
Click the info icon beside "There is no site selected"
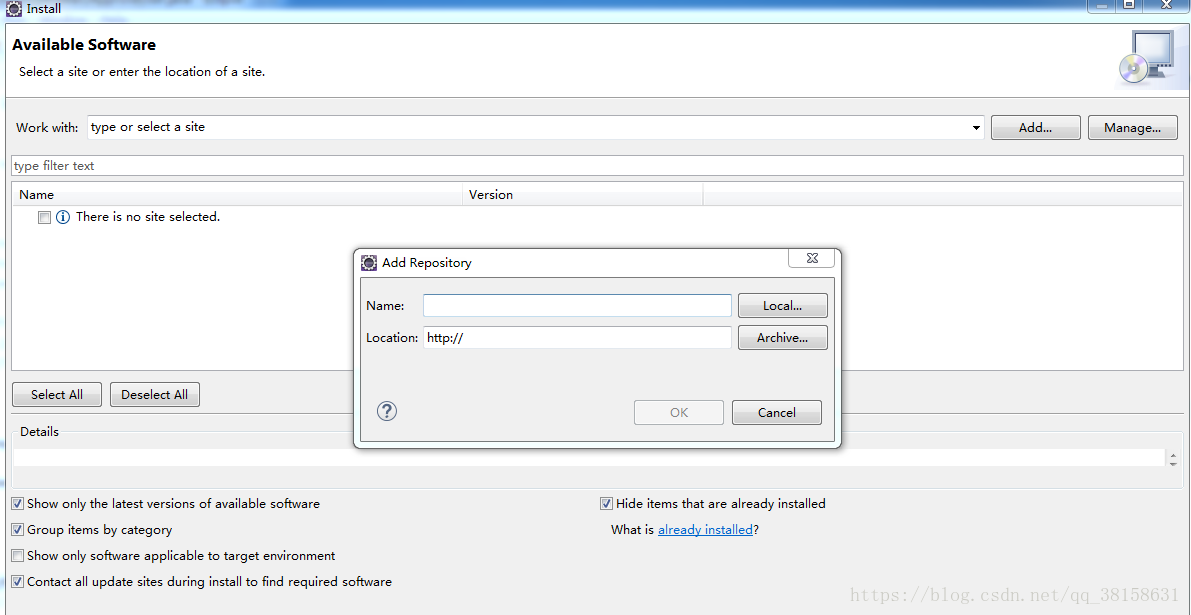63,216
